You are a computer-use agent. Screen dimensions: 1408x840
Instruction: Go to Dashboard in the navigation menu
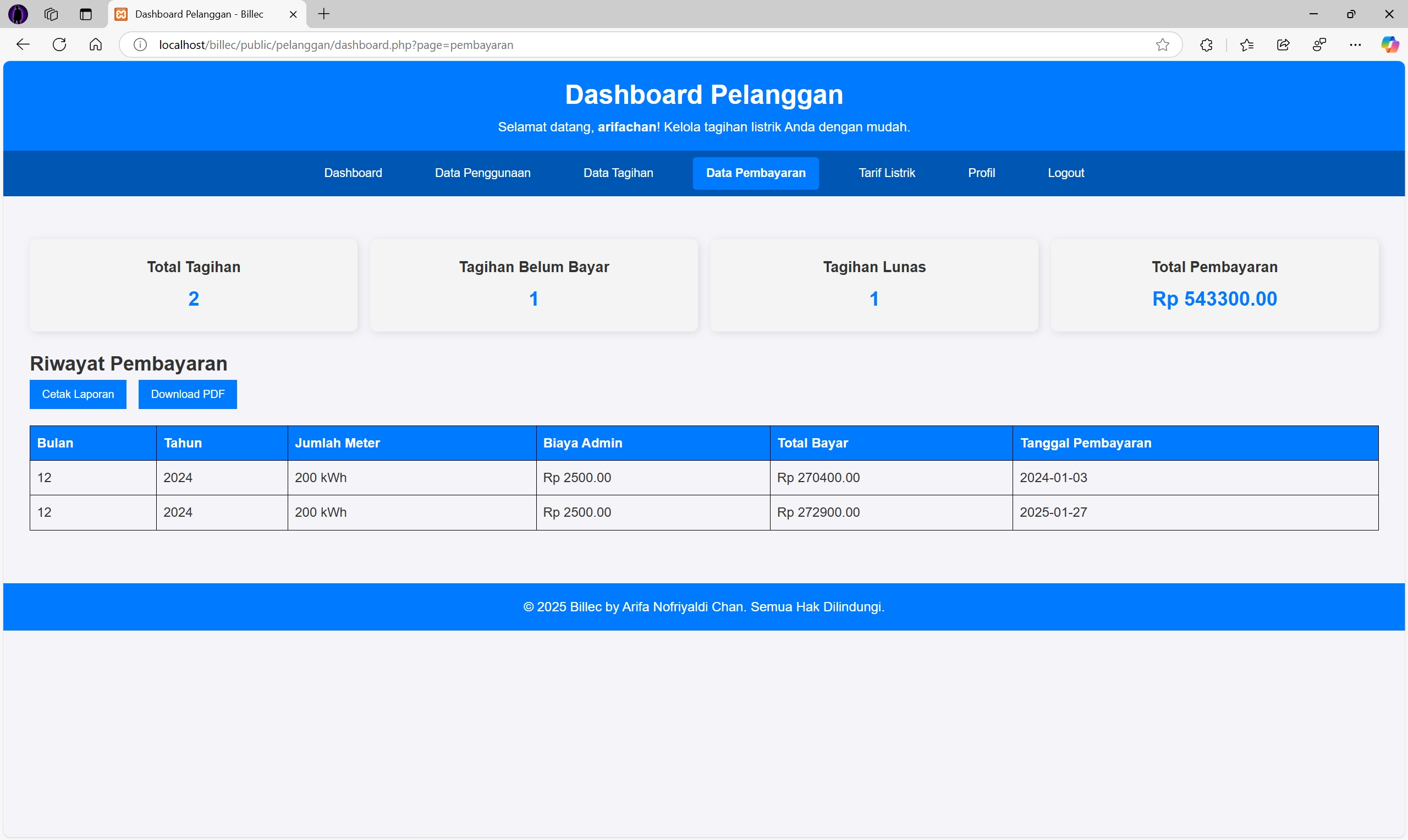tap(353, 173)
